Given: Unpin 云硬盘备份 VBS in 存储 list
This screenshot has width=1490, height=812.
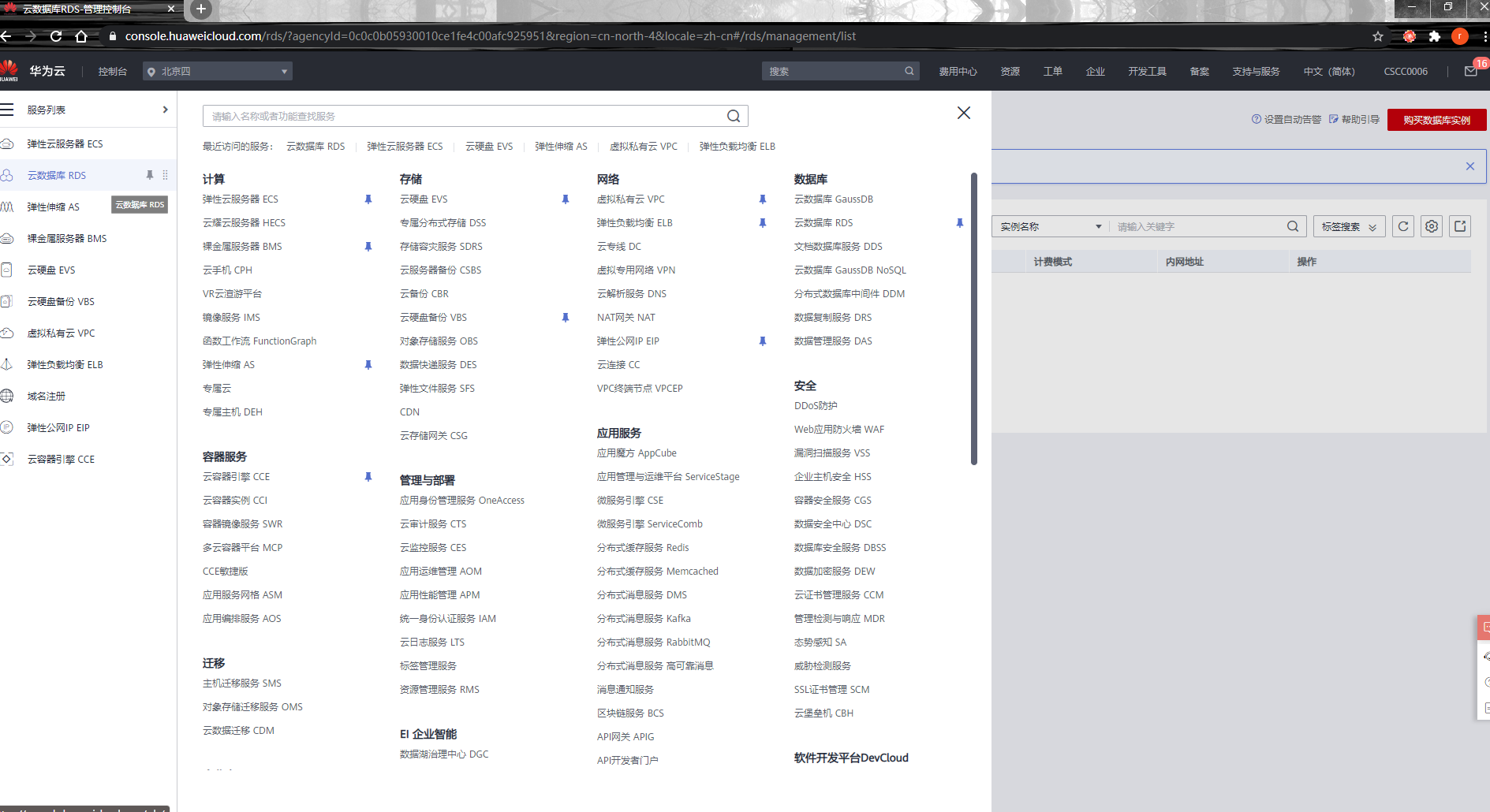Looking at the screenshot, I should point(566,318).
